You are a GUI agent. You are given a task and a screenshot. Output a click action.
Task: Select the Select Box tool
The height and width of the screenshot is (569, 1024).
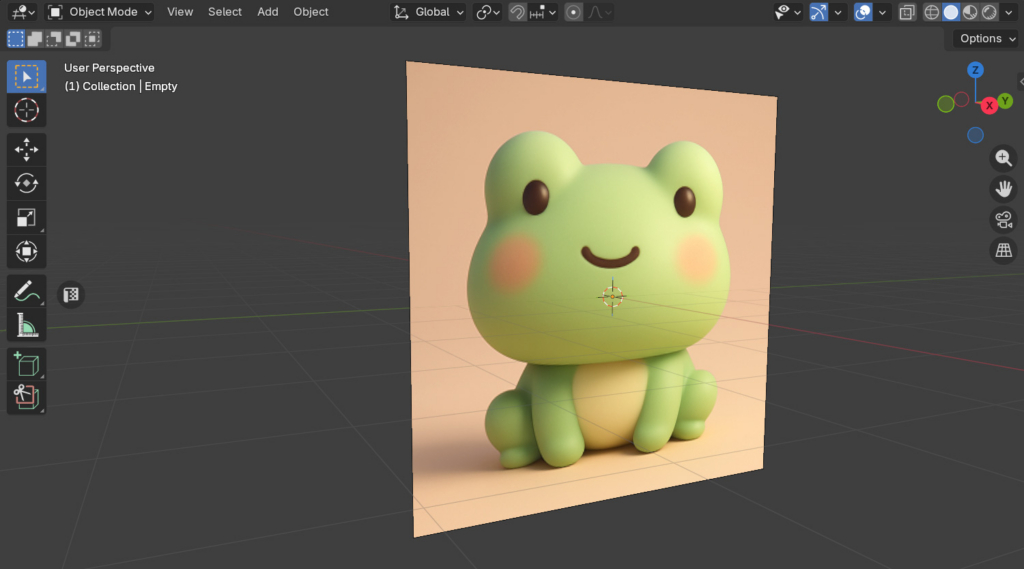(x=26, y=76)
